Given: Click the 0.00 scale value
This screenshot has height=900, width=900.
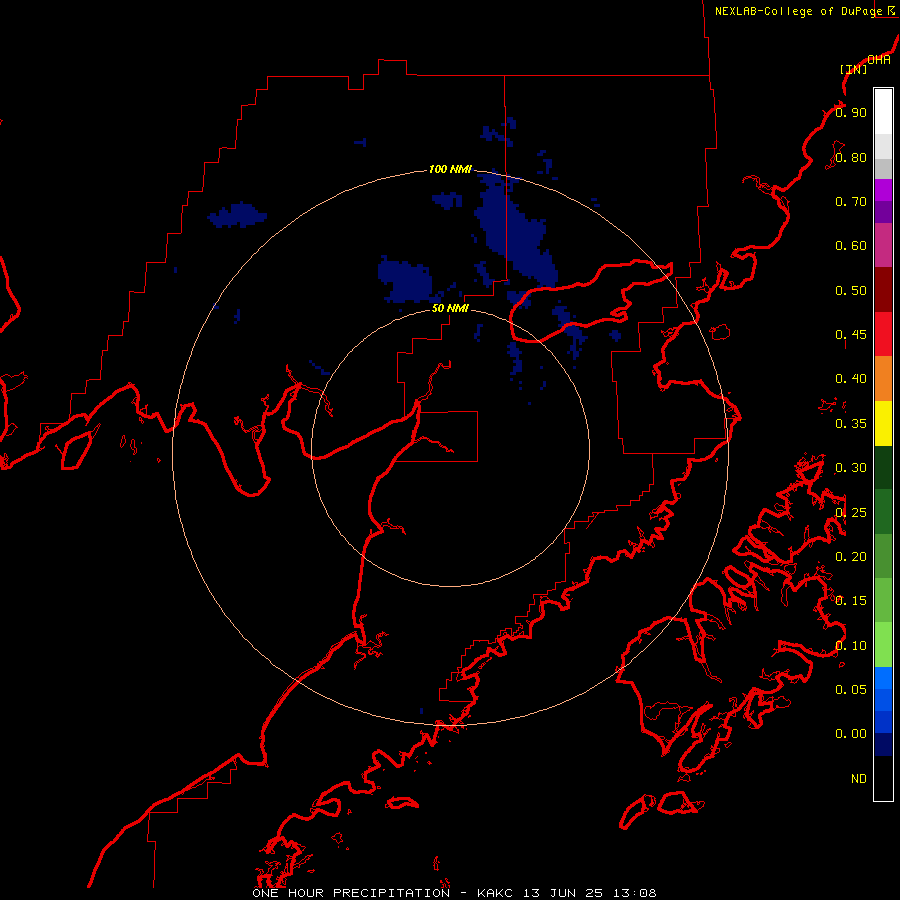Looking at the screenshot, I should 851,734.
